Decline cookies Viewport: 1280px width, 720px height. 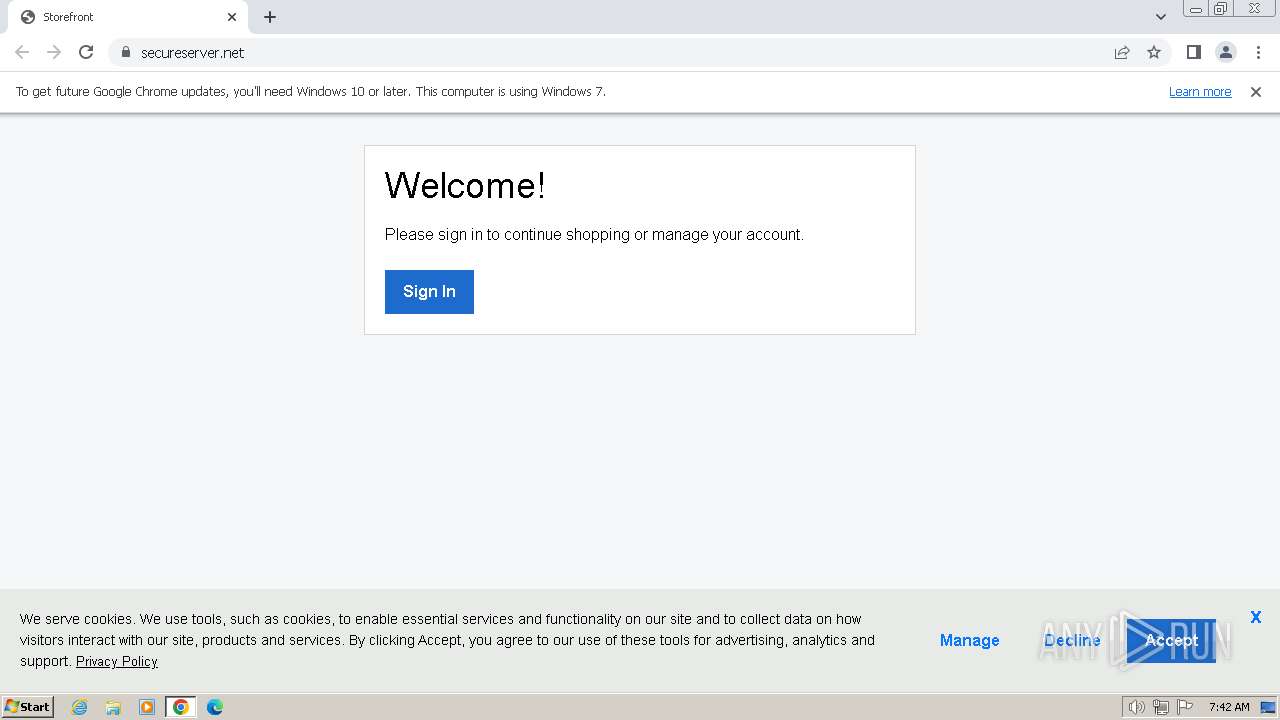[x=1072, y=640]
